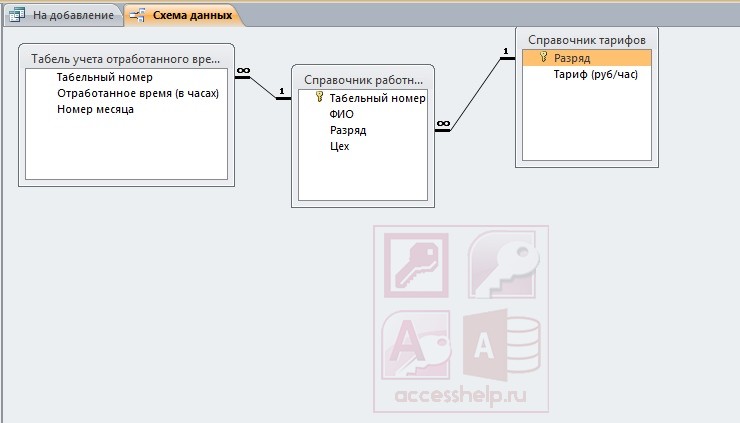Switch to the На добавление tab
The image size is (740, 423).
point(63,15)
